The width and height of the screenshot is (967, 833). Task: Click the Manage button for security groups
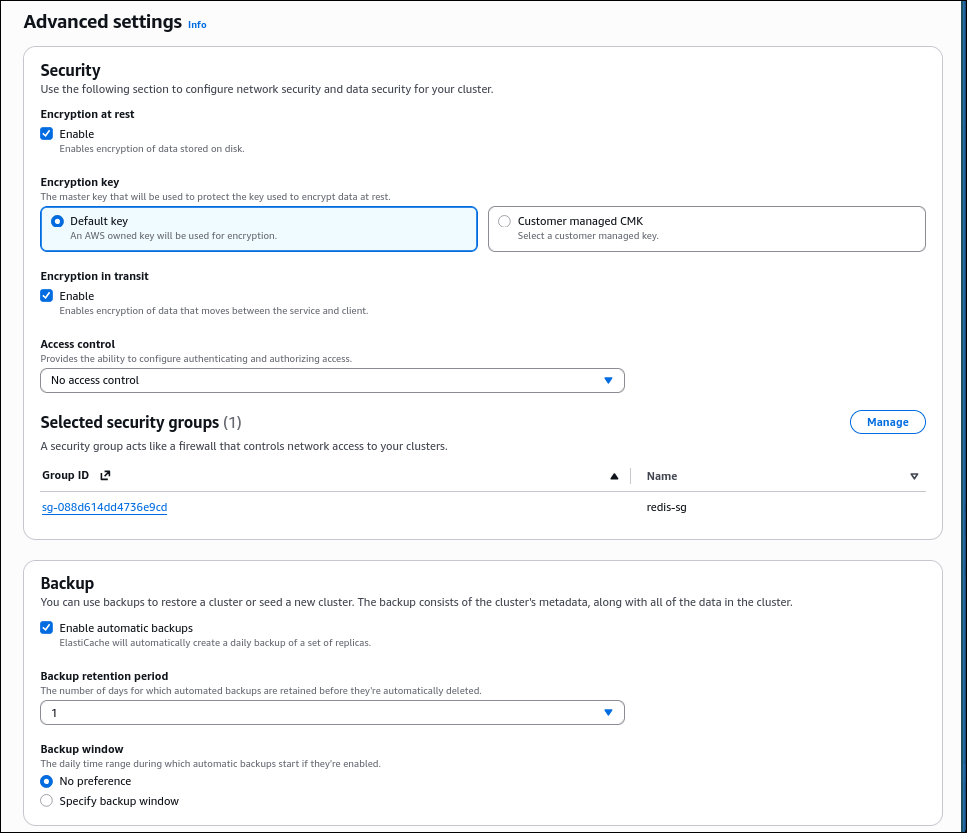(x=887, y=421)
